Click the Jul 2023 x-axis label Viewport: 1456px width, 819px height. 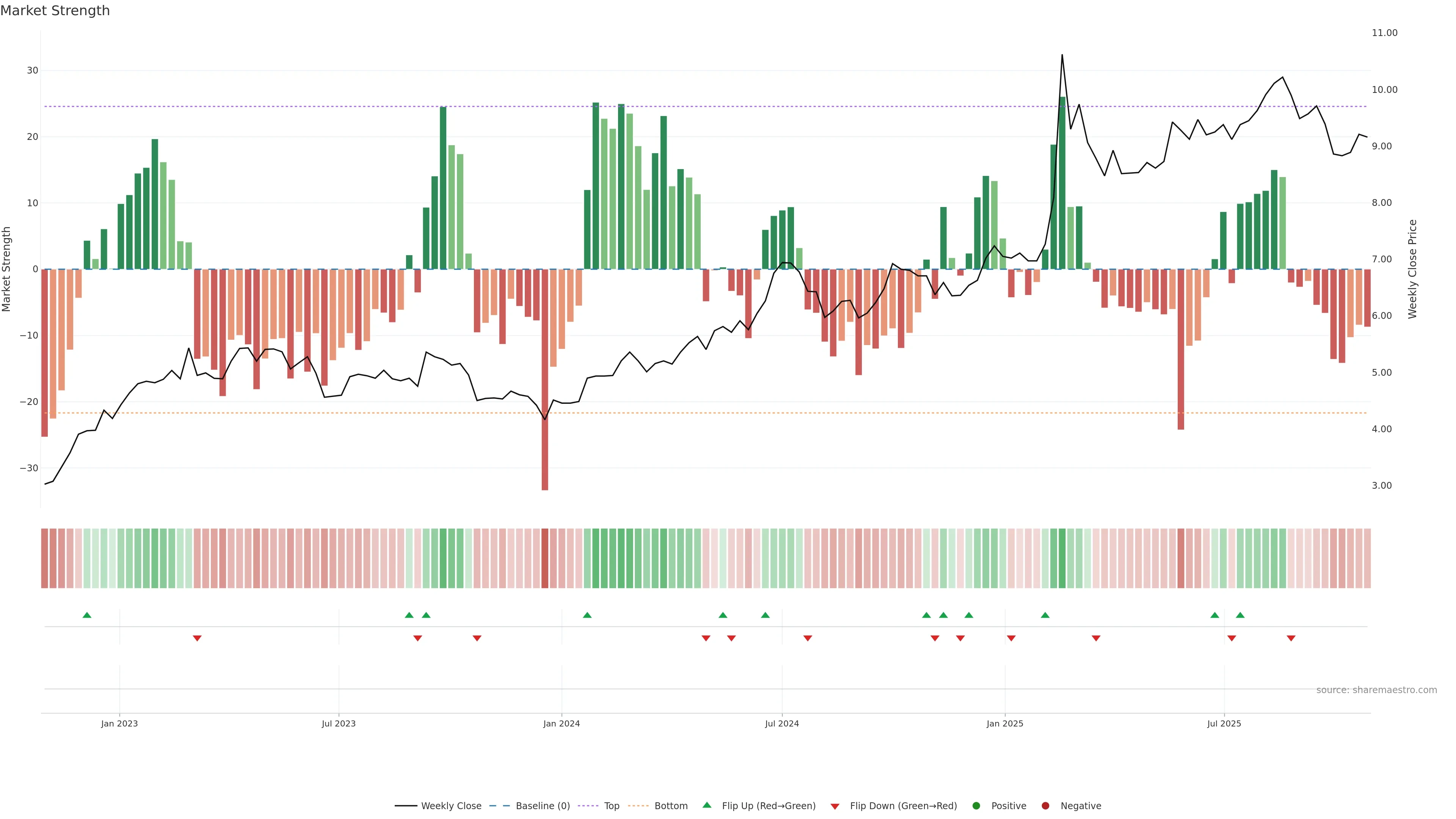(339, 723)
